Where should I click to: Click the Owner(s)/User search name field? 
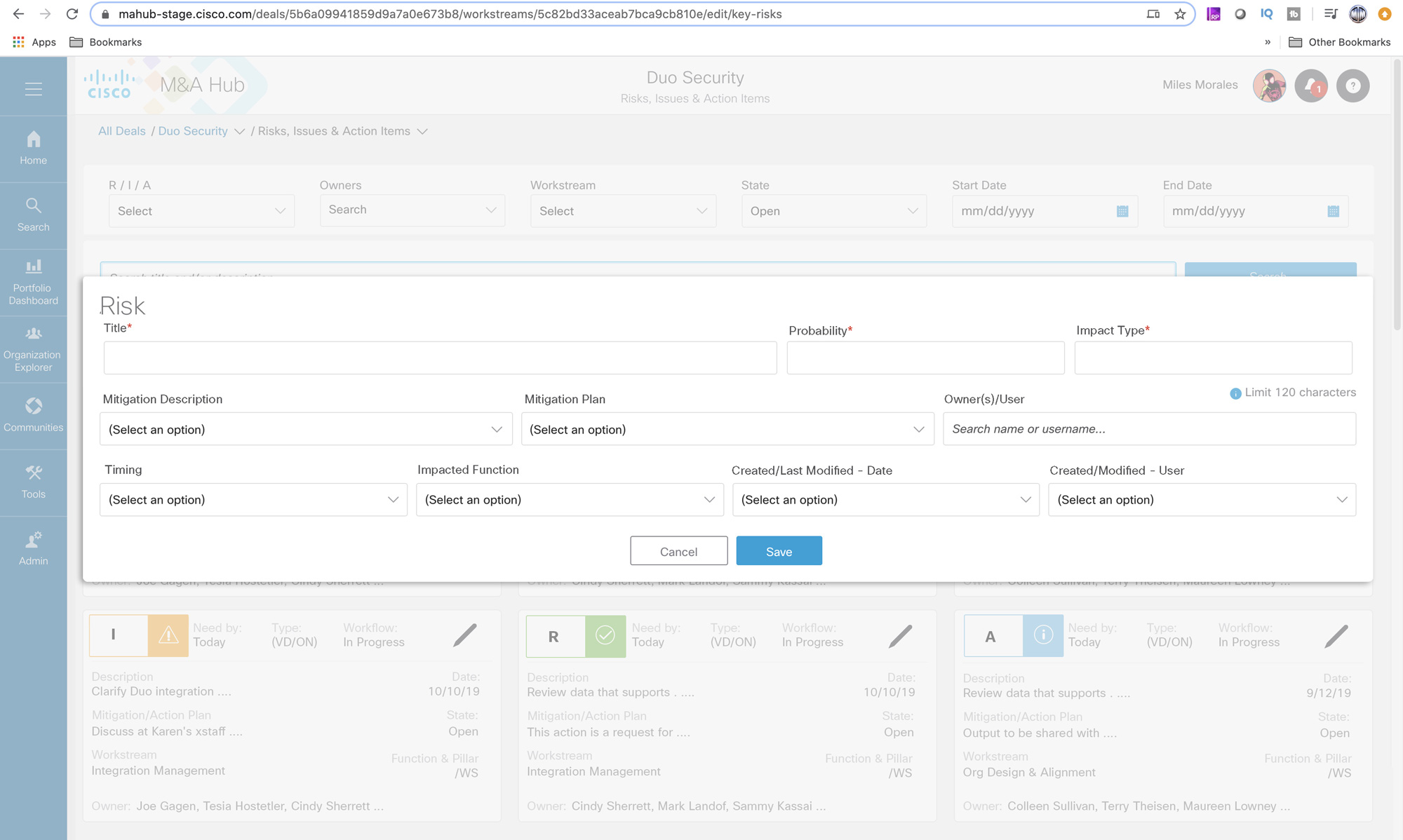click(x=1149, y=429)
